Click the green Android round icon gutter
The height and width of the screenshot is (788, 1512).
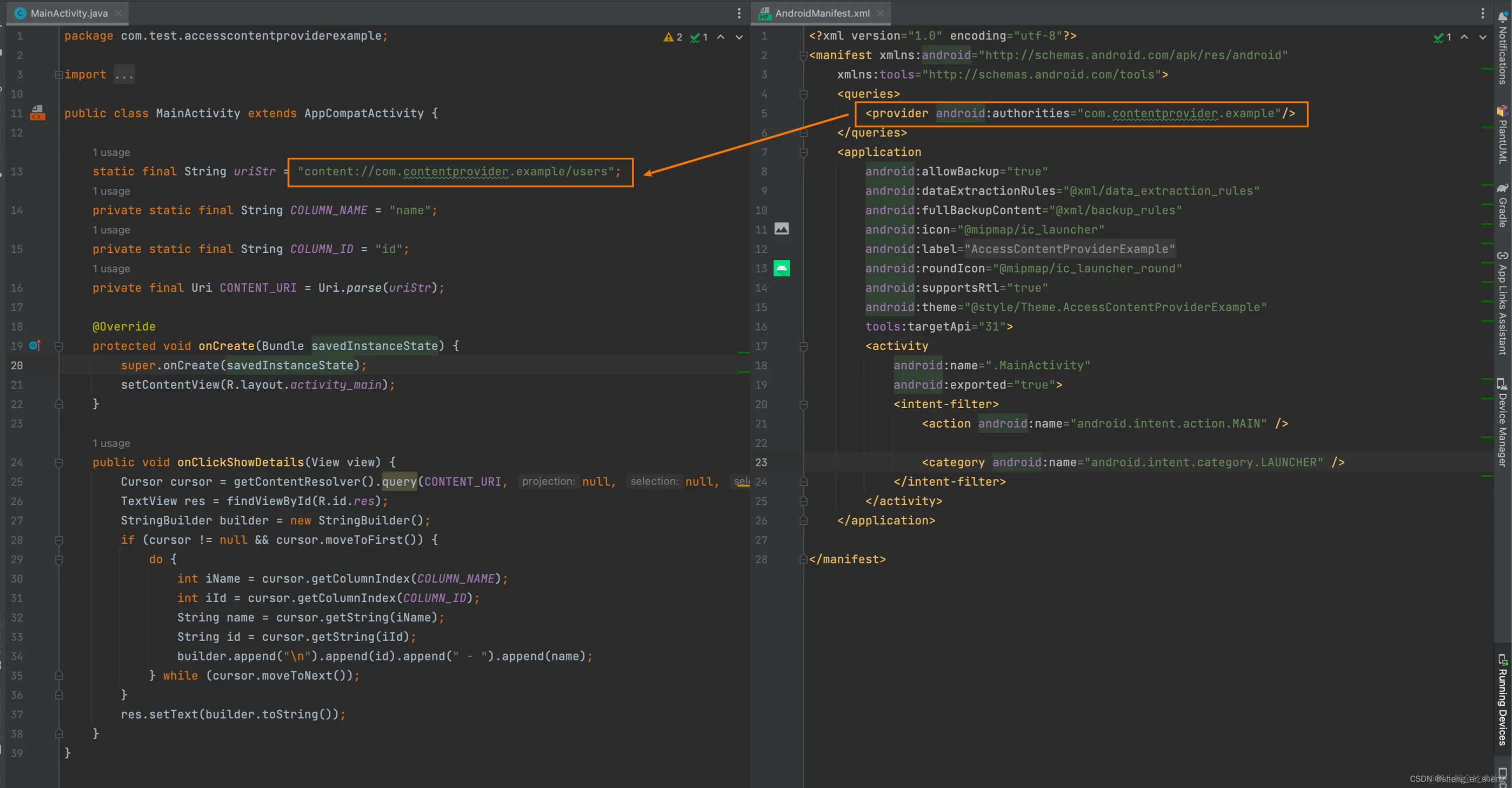click(x=781, y=268)
